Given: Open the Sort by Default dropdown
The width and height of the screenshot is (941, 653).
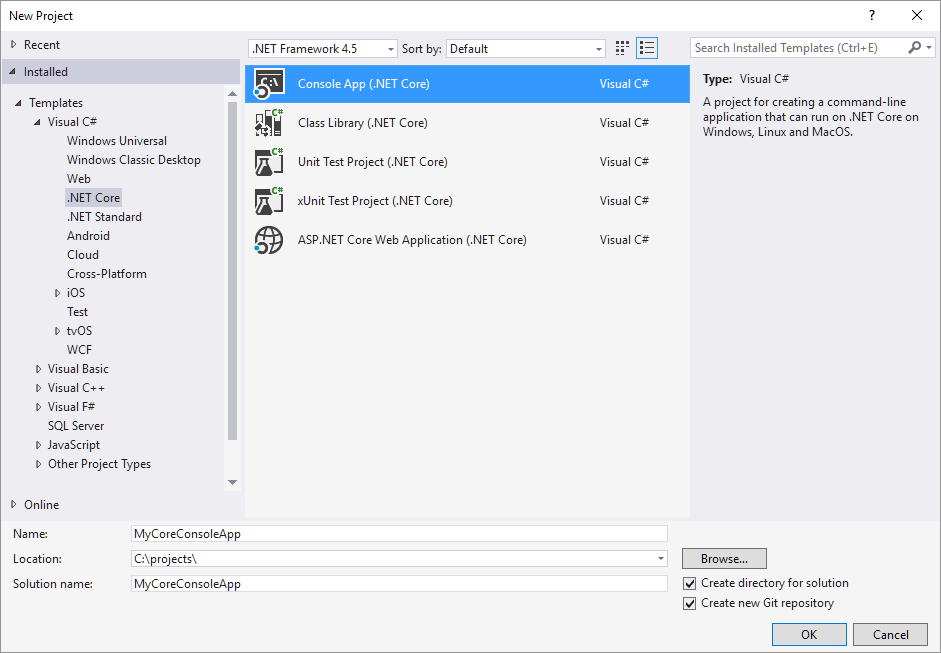Looking at the screenshot, I should [598, 48].
